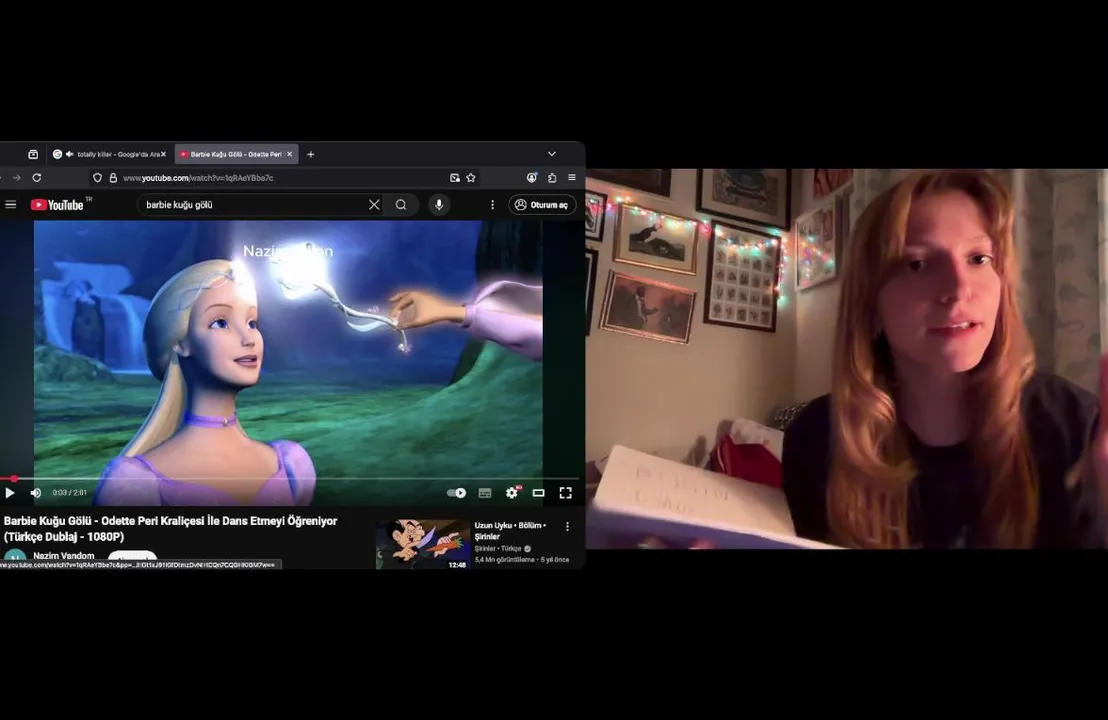Image resolution: width=1108 pixels, height=720 pixels.
Task: Mute the video volume speaker
Action: click(36, 492)
